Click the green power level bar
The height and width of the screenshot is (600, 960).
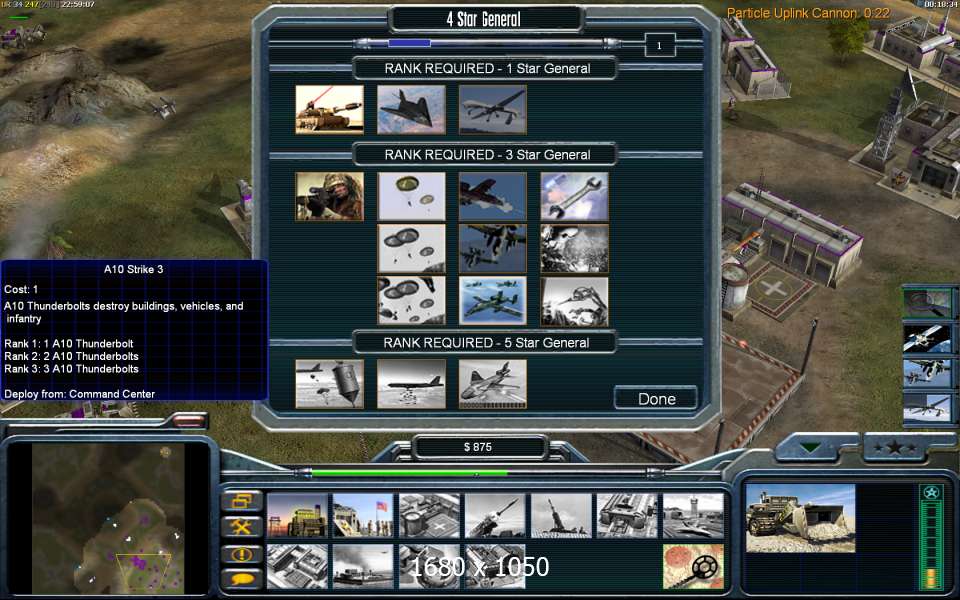(x=476, y=473)
